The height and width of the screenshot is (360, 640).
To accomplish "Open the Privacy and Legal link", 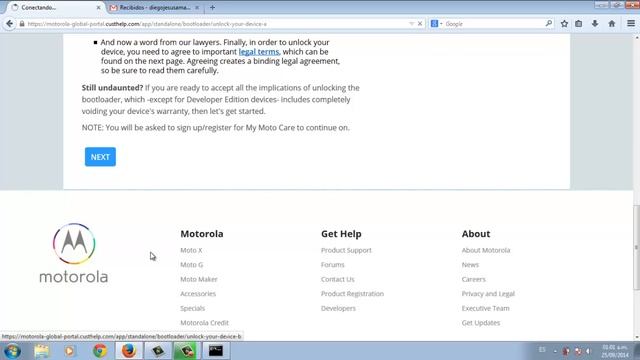I will [x=488, y=293].
